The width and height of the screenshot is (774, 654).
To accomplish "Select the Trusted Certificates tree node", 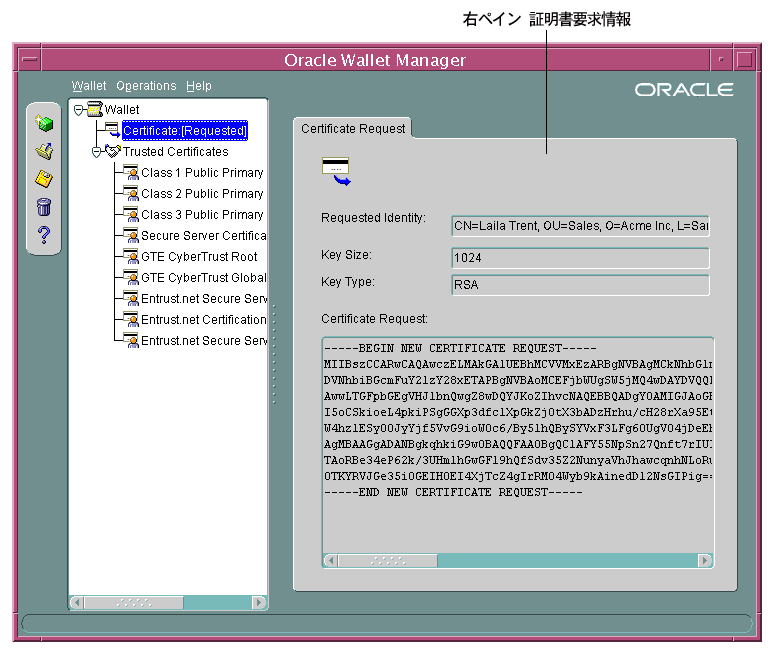I will pyautogui.click(x=176, y=152).
